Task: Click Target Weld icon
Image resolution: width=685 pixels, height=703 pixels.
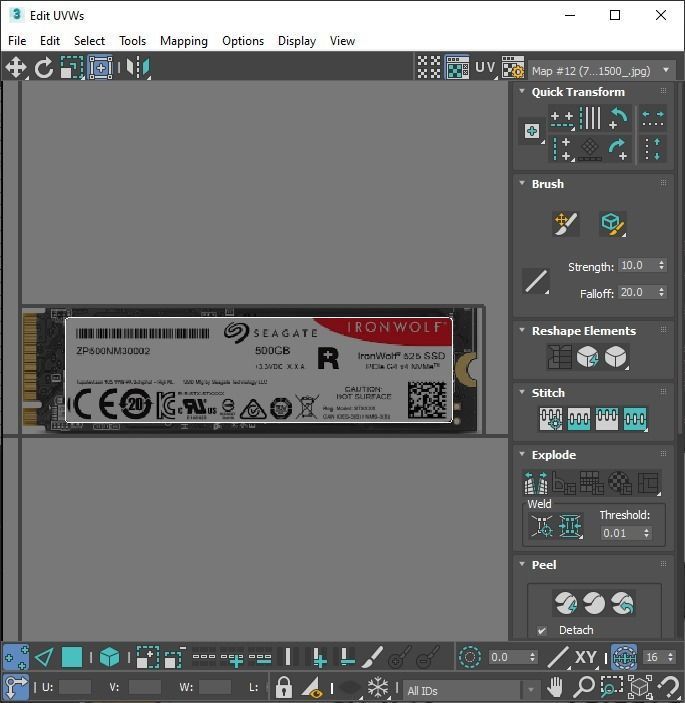Action: [x=542, y=526]
